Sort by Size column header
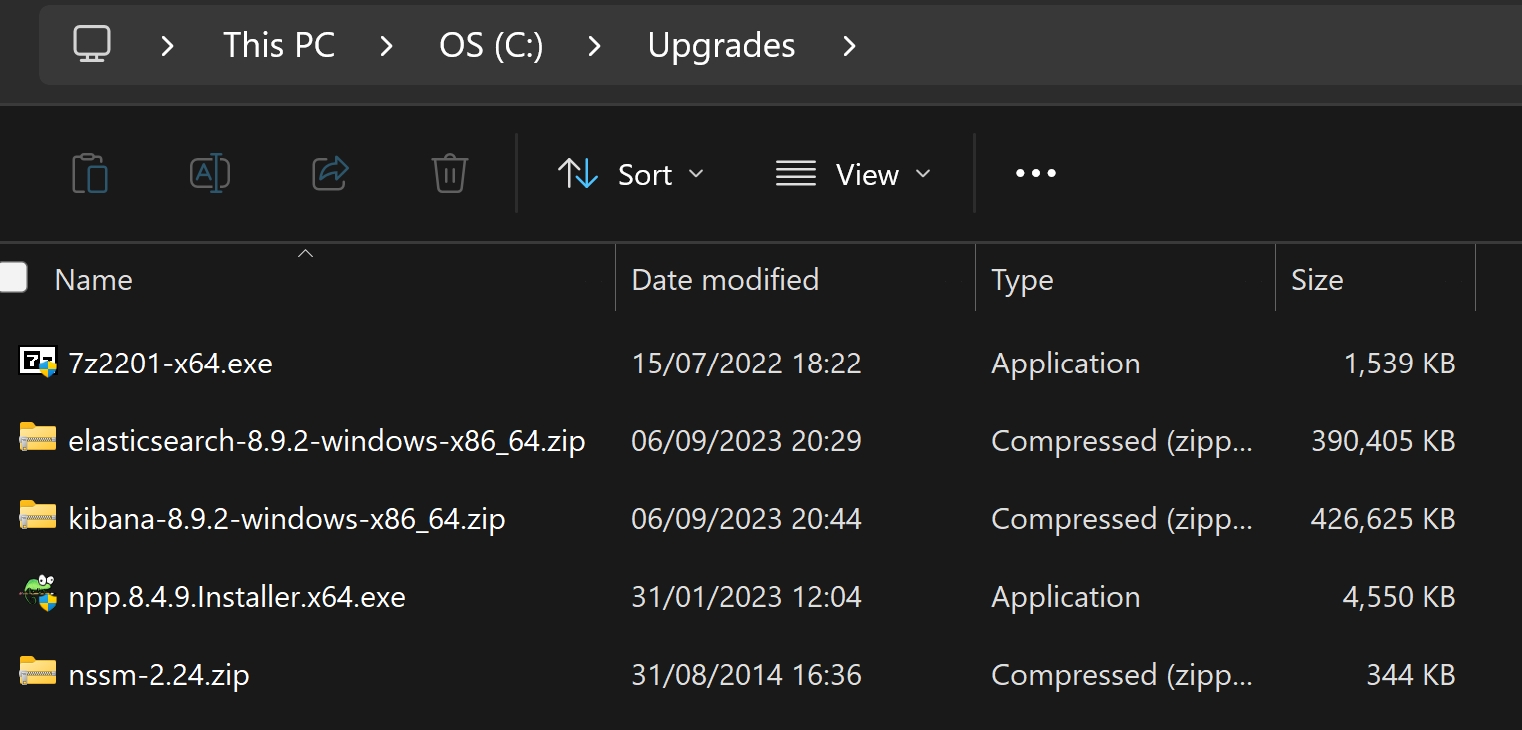Viewport: 1522px width, 730px height. (1317, 280)
